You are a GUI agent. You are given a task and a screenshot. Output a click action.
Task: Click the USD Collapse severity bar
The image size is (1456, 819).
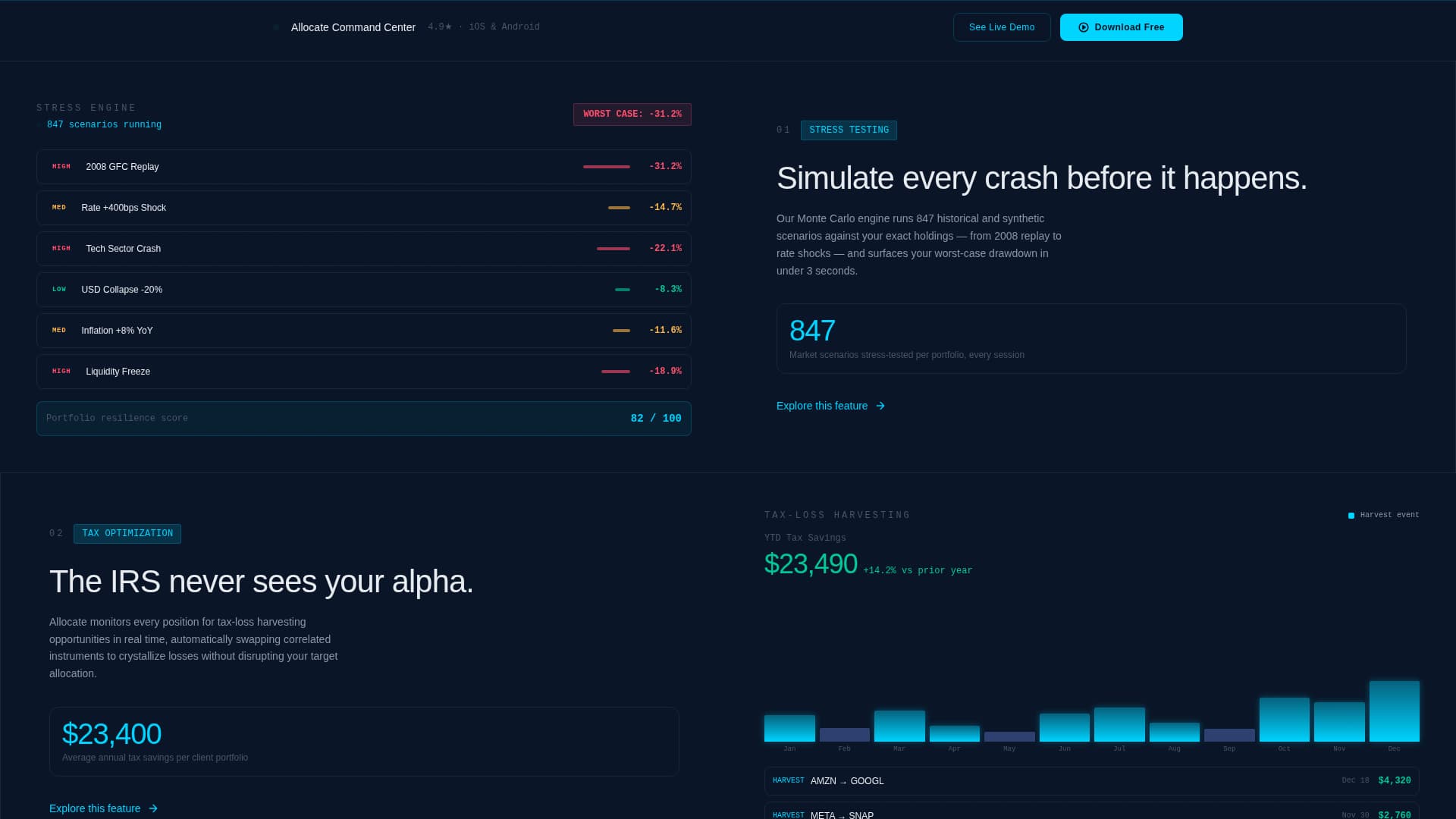(623, 290)
